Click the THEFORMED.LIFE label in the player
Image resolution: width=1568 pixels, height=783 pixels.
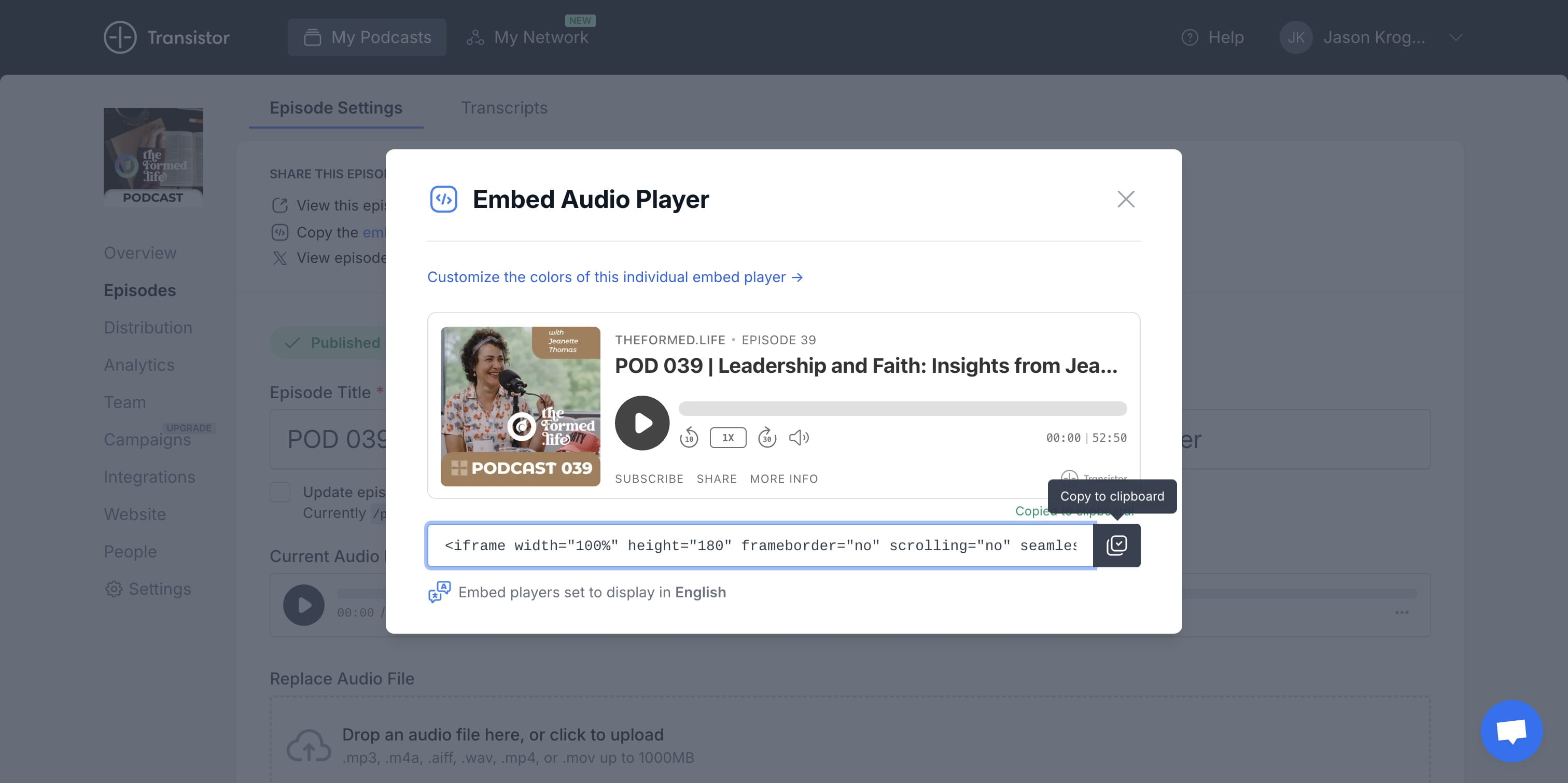coord(669,340)
